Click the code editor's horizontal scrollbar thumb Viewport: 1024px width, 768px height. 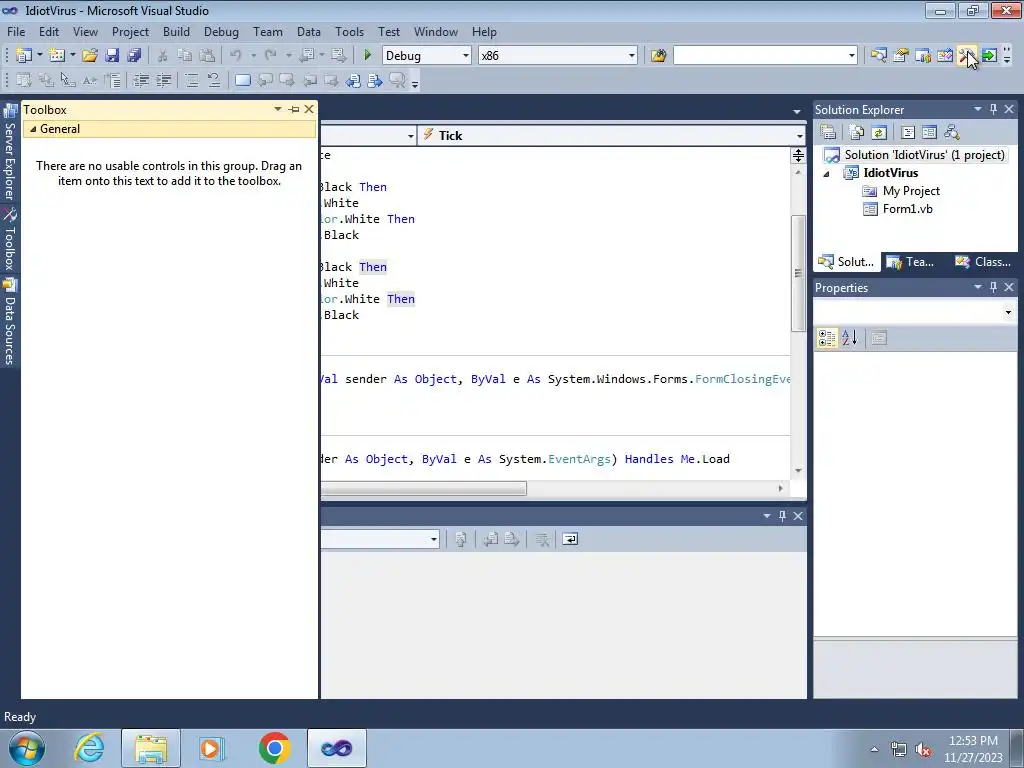point(423,488)
